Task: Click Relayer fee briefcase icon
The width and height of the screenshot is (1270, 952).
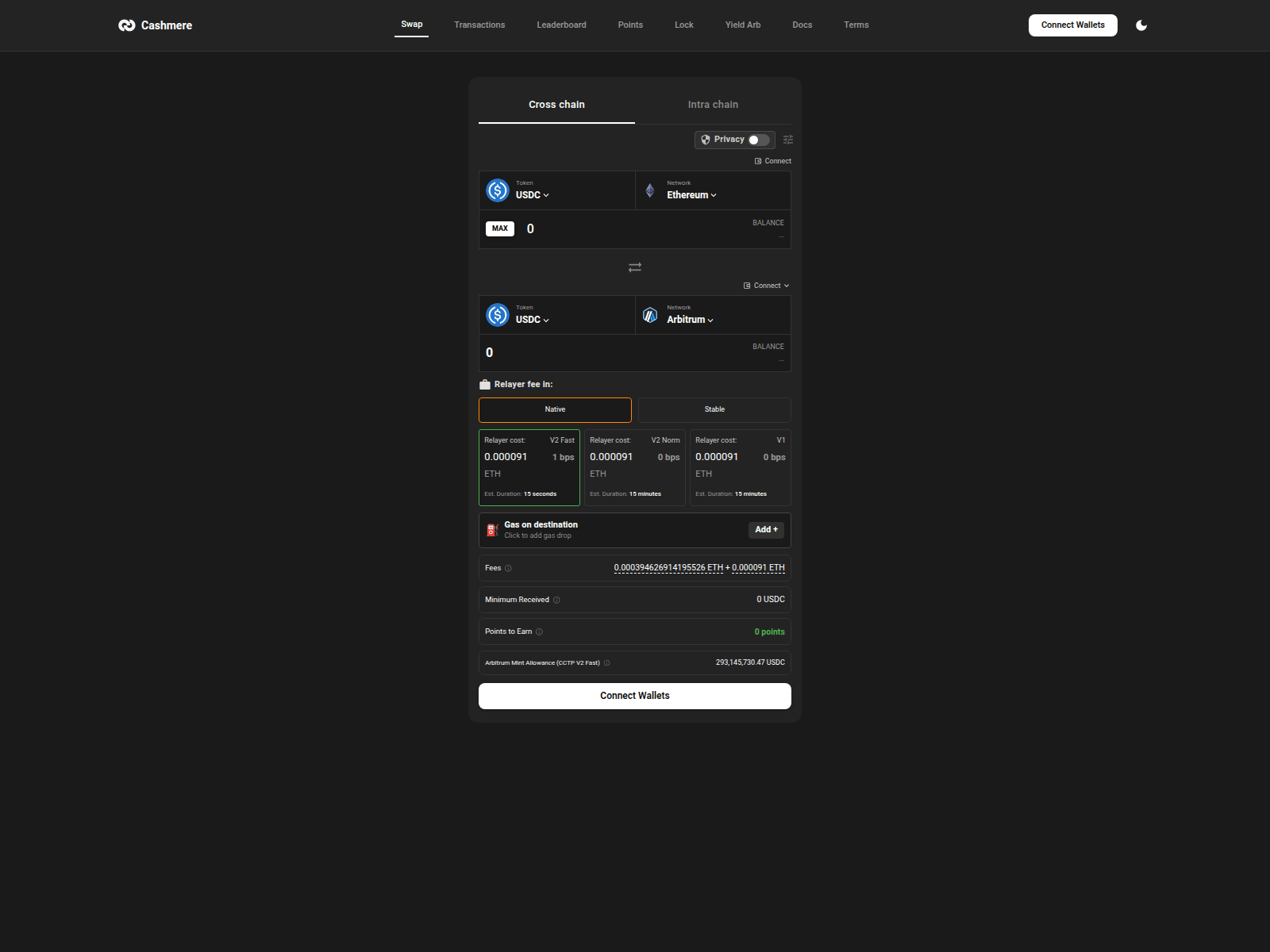Action: (x=485, y=385)
